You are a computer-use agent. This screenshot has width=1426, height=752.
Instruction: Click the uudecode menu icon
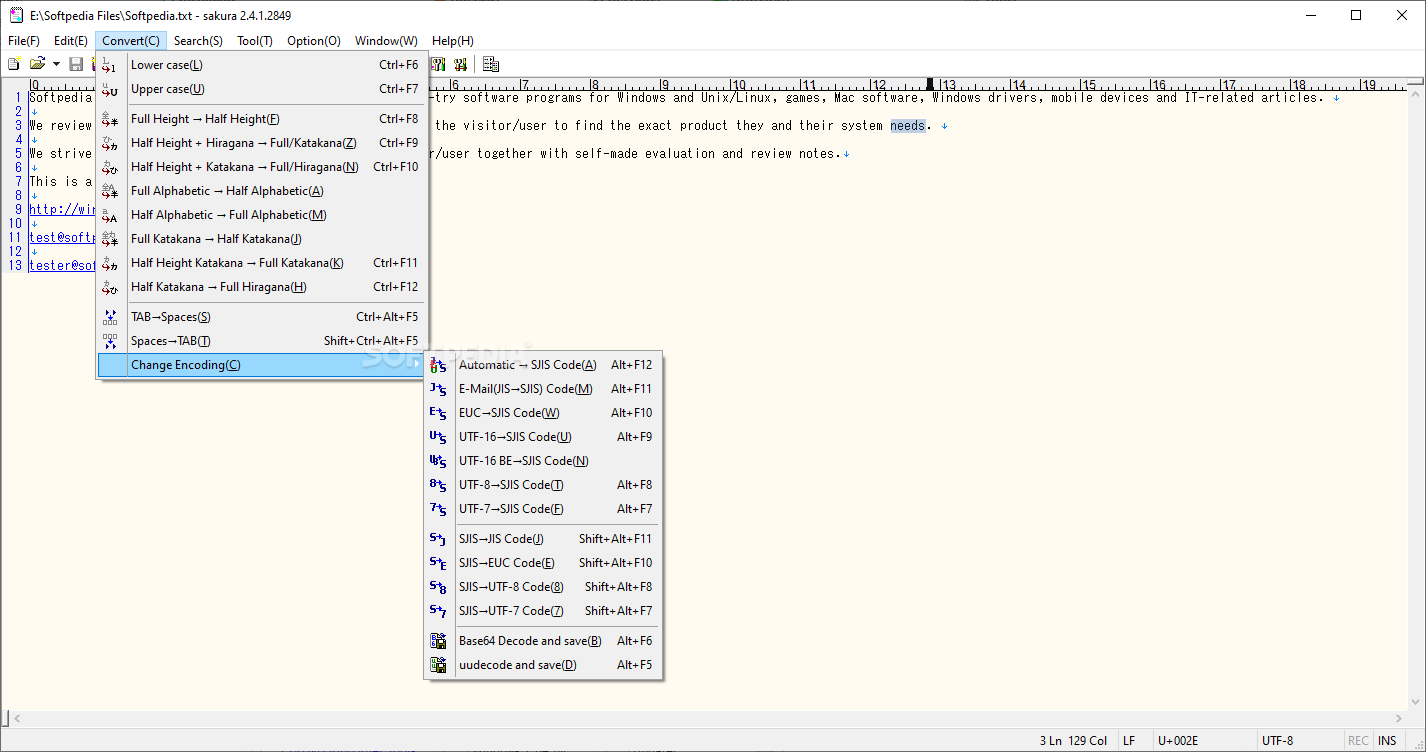pyautogui.click(x=438, y=665)
